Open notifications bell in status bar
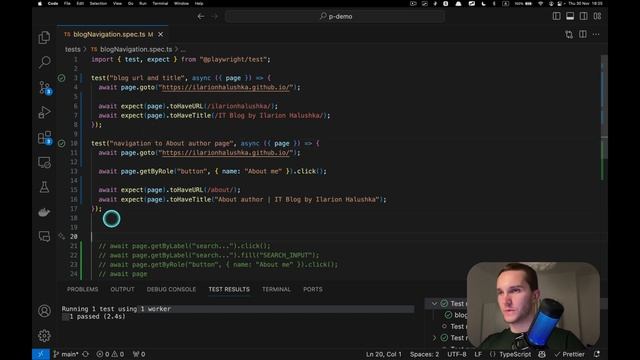 [597, 354]
